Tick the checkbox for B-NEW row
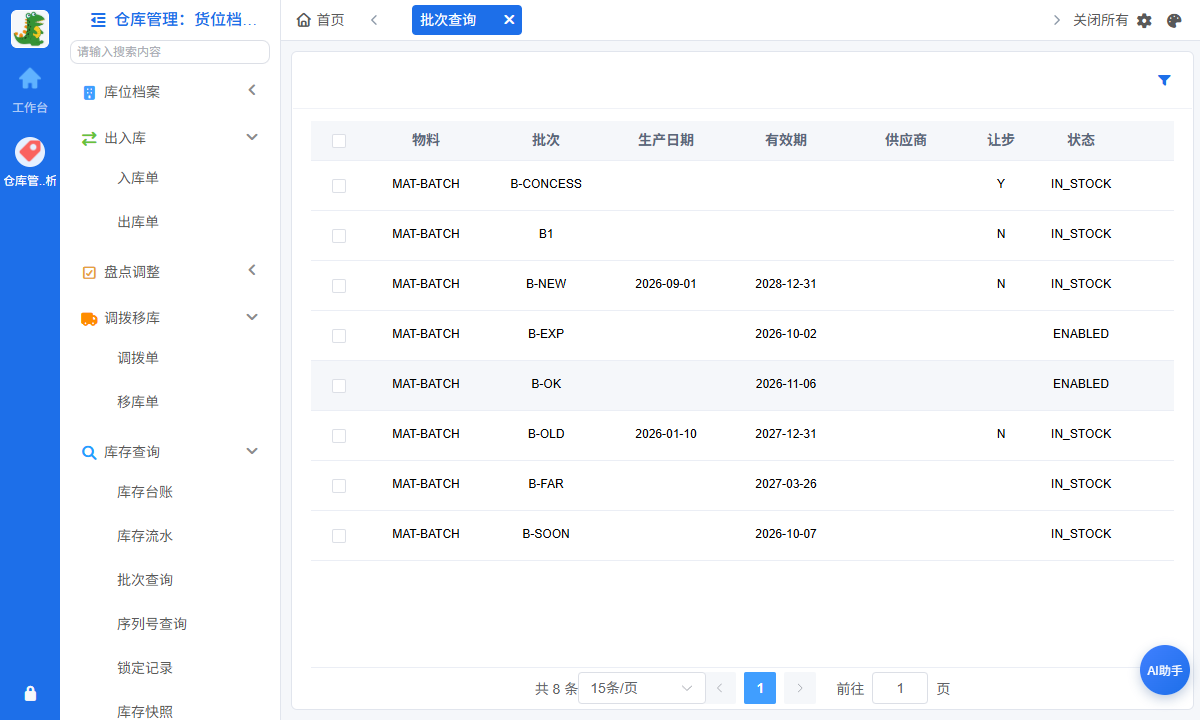Image resolution: width=1200 pixels, height=720 pixels. [339, 286]
